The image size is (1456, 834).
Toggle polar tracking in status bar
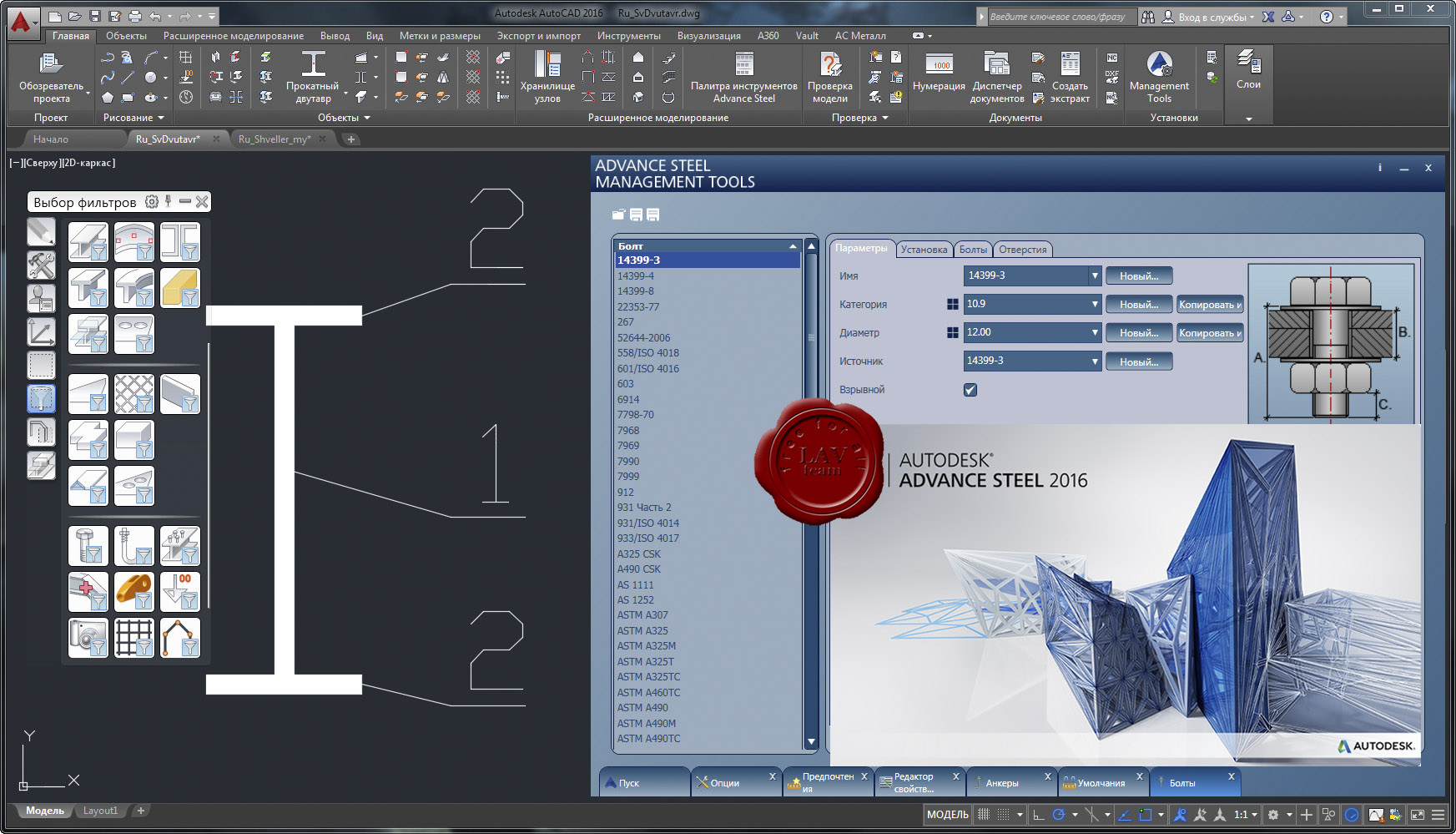tap(1059, 815)
